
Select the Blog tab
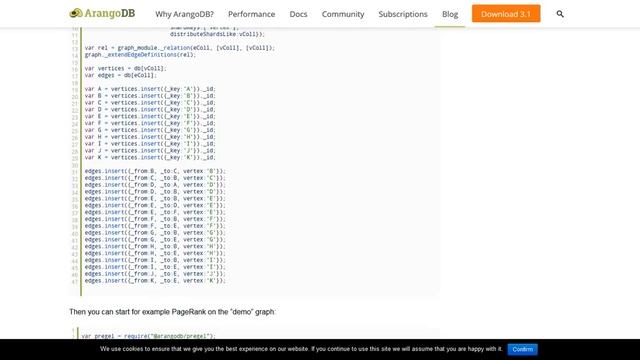click(x=450, y=14)
